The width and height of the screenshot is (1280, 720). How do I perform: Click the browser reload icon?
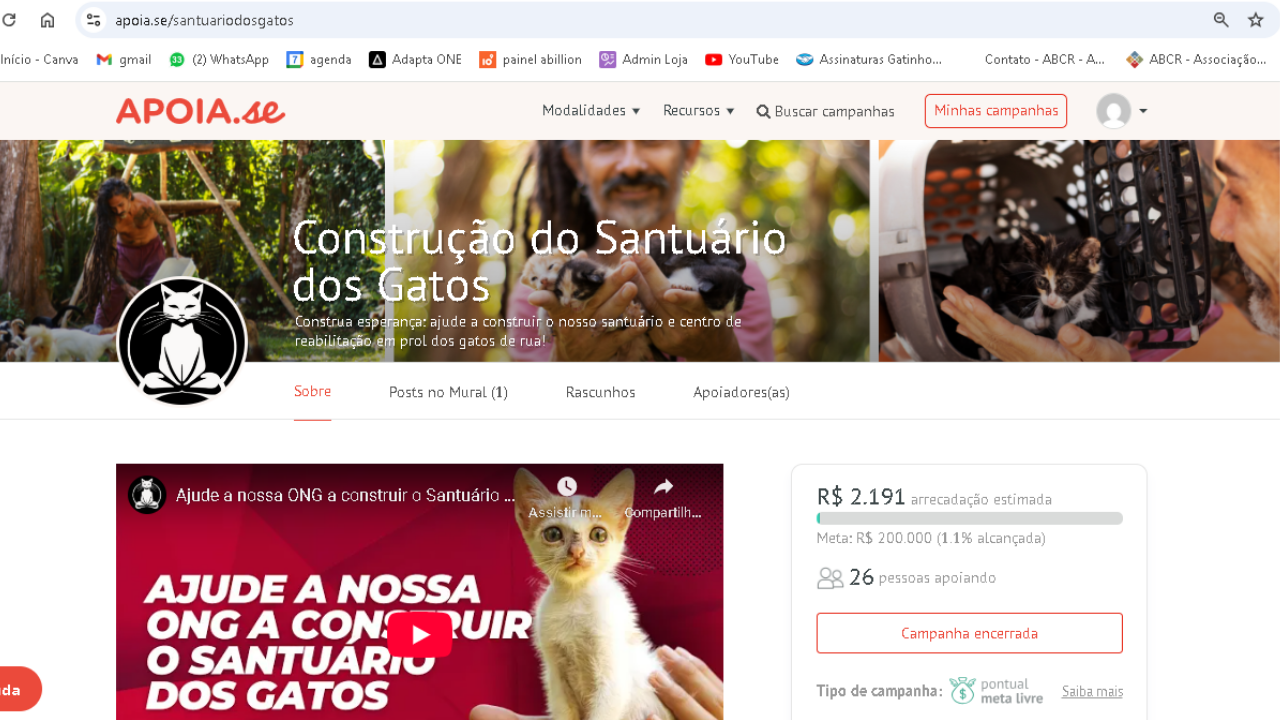(x=10, y=20)
